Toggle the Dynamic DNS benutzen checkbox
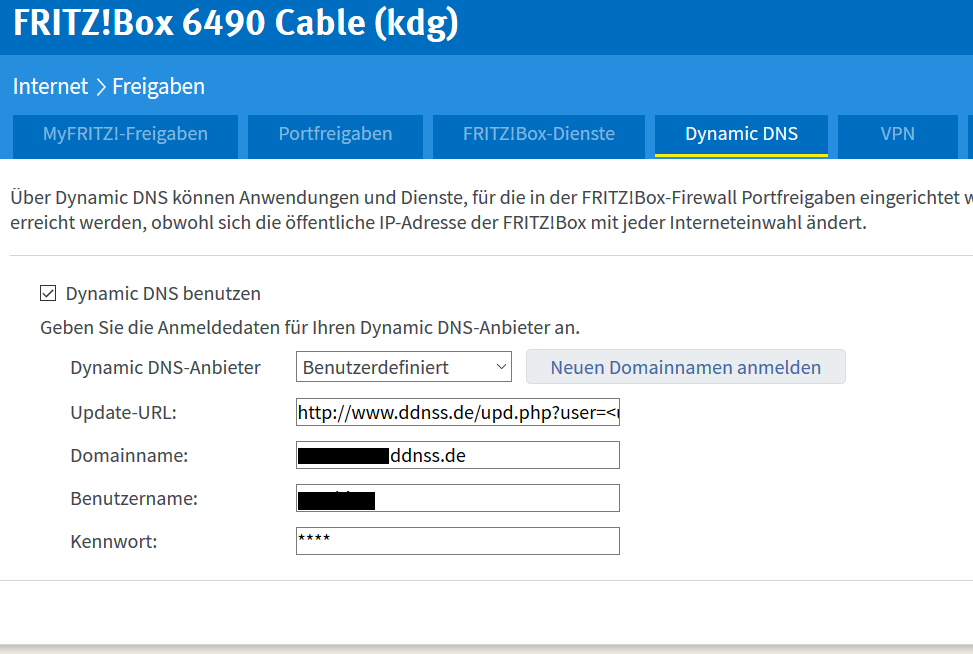973x654 pixels. 48,294
